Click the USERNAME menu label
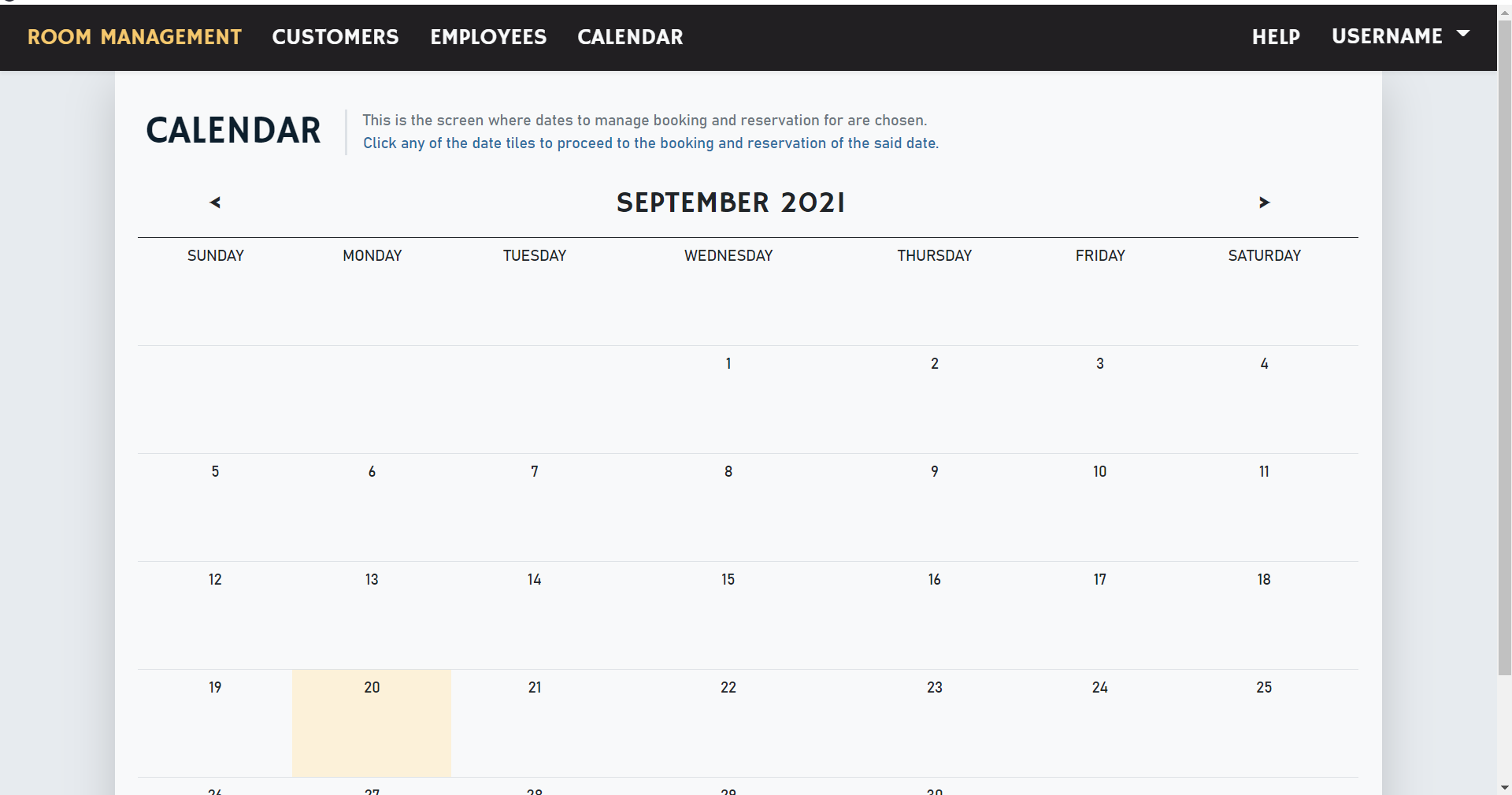This screenshot has height=795, width=1512. click(1387, 36)
